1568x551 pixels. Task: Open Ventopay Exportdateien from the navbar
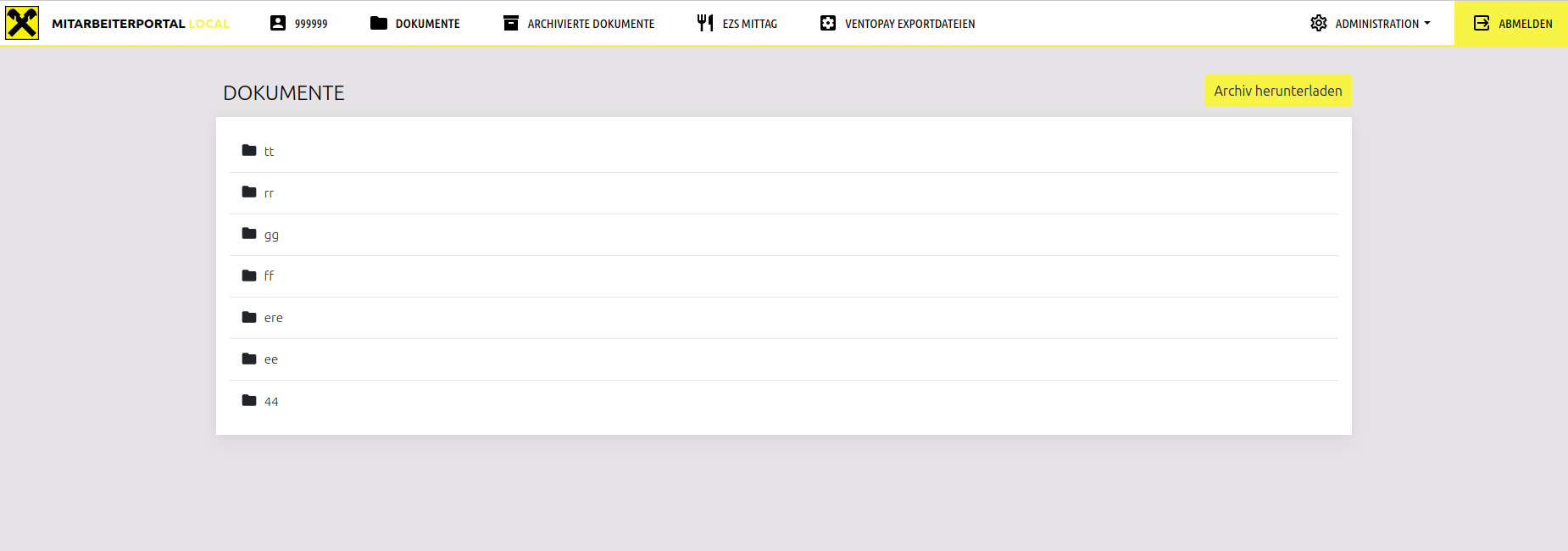coord(909,24)
